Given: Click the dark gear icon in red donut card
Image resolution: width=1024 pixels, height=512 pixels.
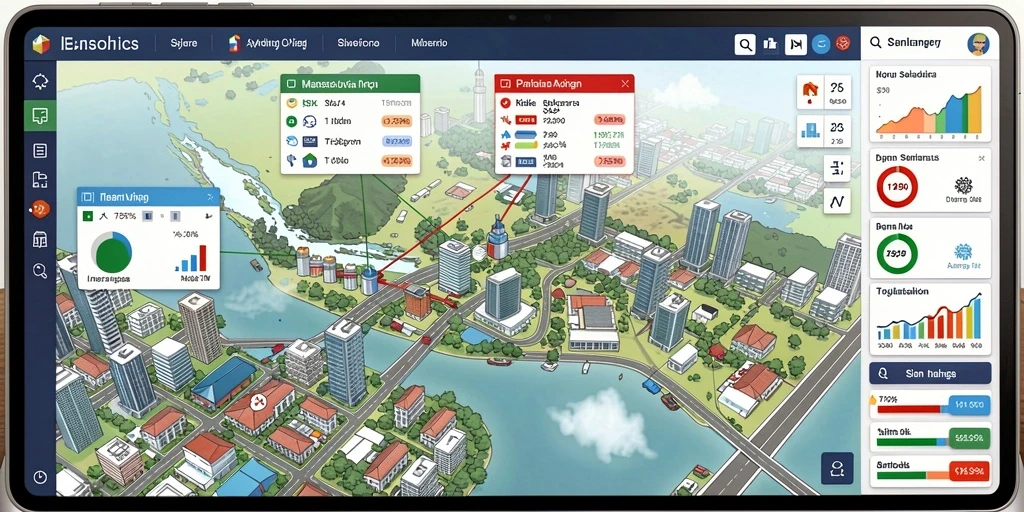Looking at the screenshot, I should (x=963, y=185).
